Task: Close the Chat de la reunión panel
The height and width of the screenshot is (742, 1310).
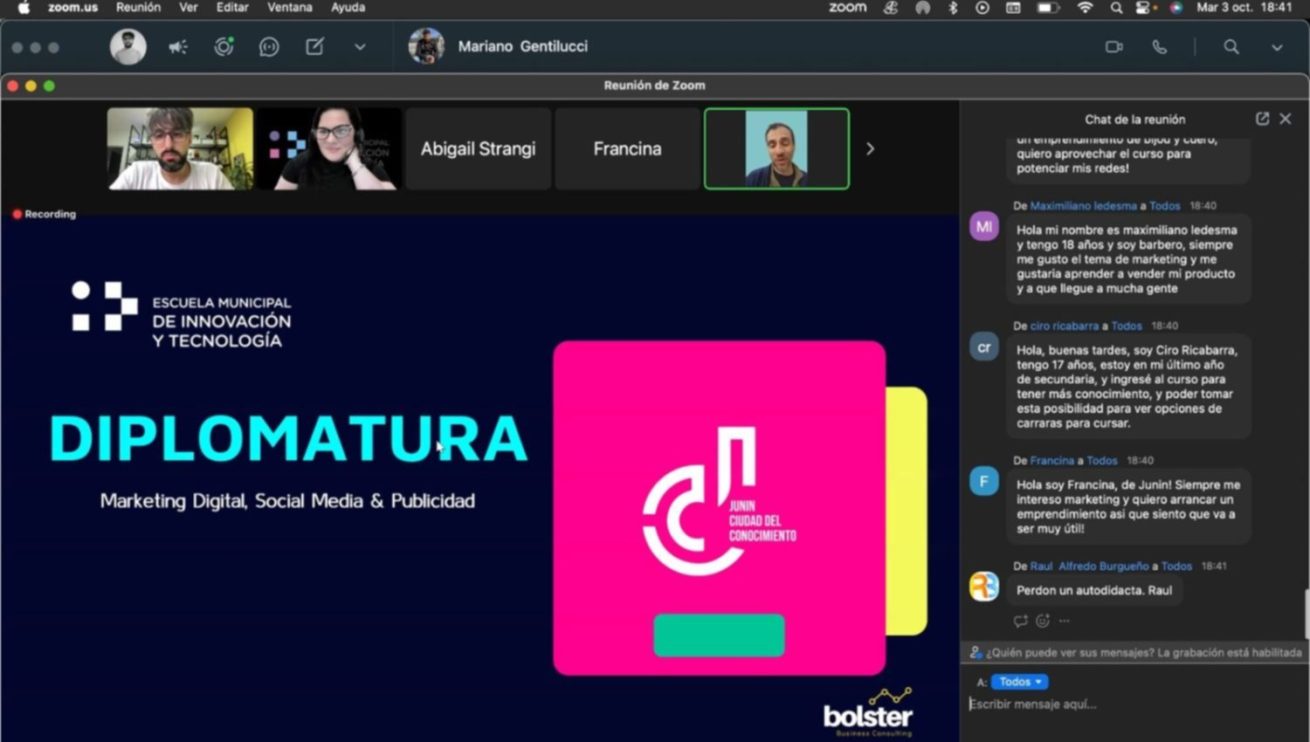Action: (1286, 119)
